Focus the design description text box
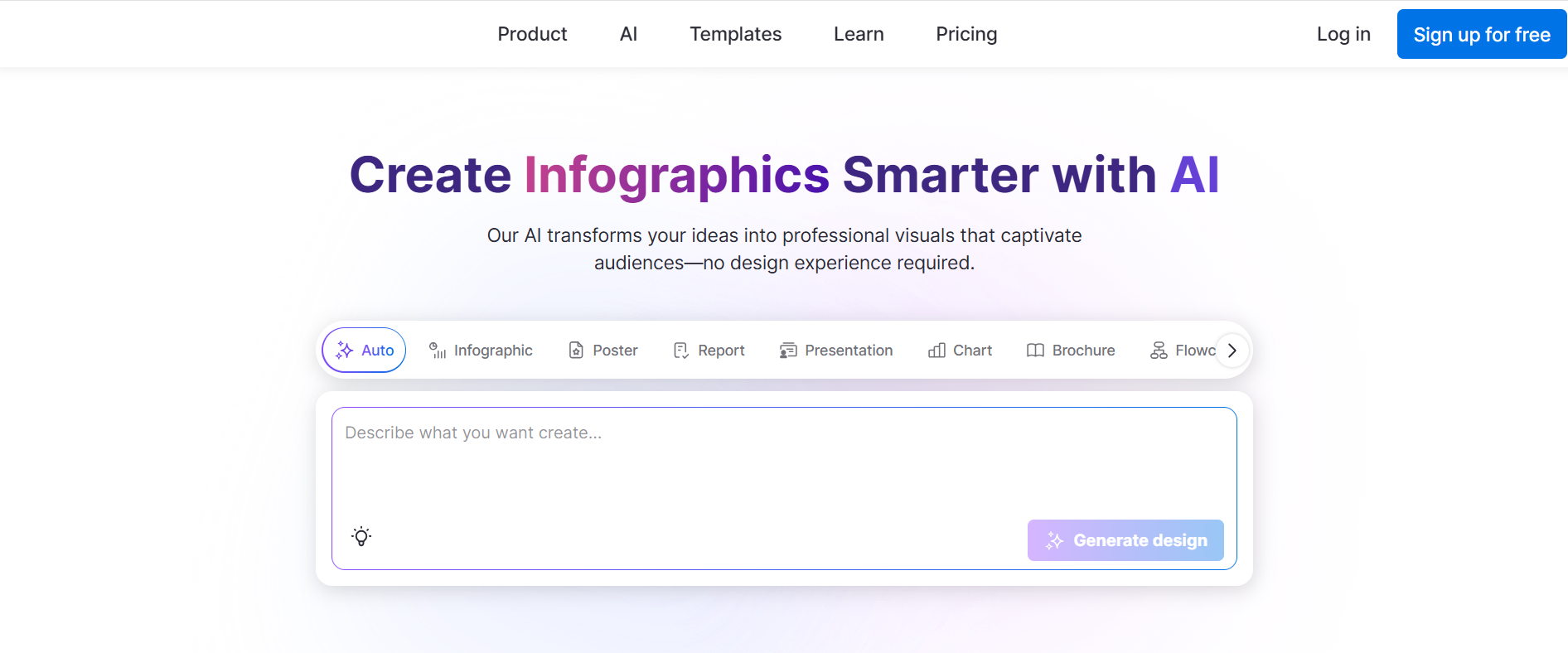Screen dimensions: 1568x653 (783, 464)
